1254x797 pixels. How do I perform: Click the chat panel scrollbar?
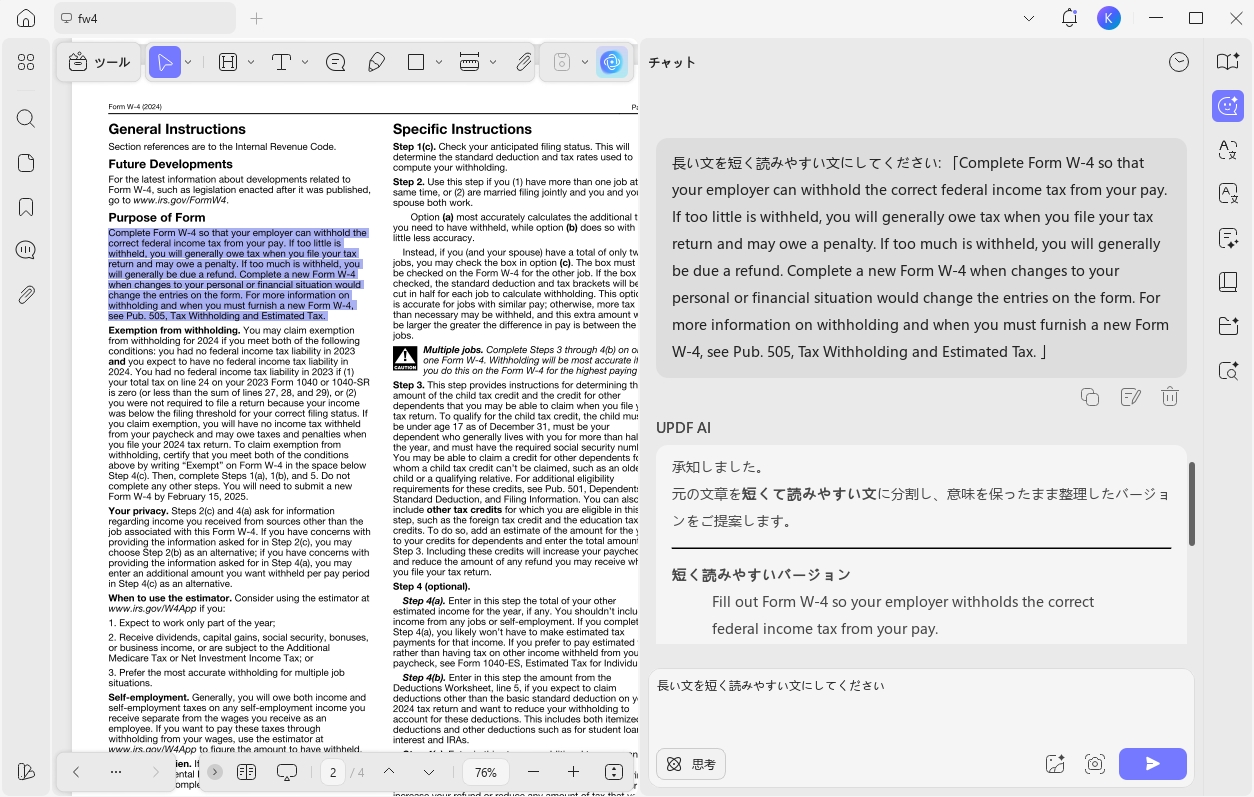(1191, 503)
